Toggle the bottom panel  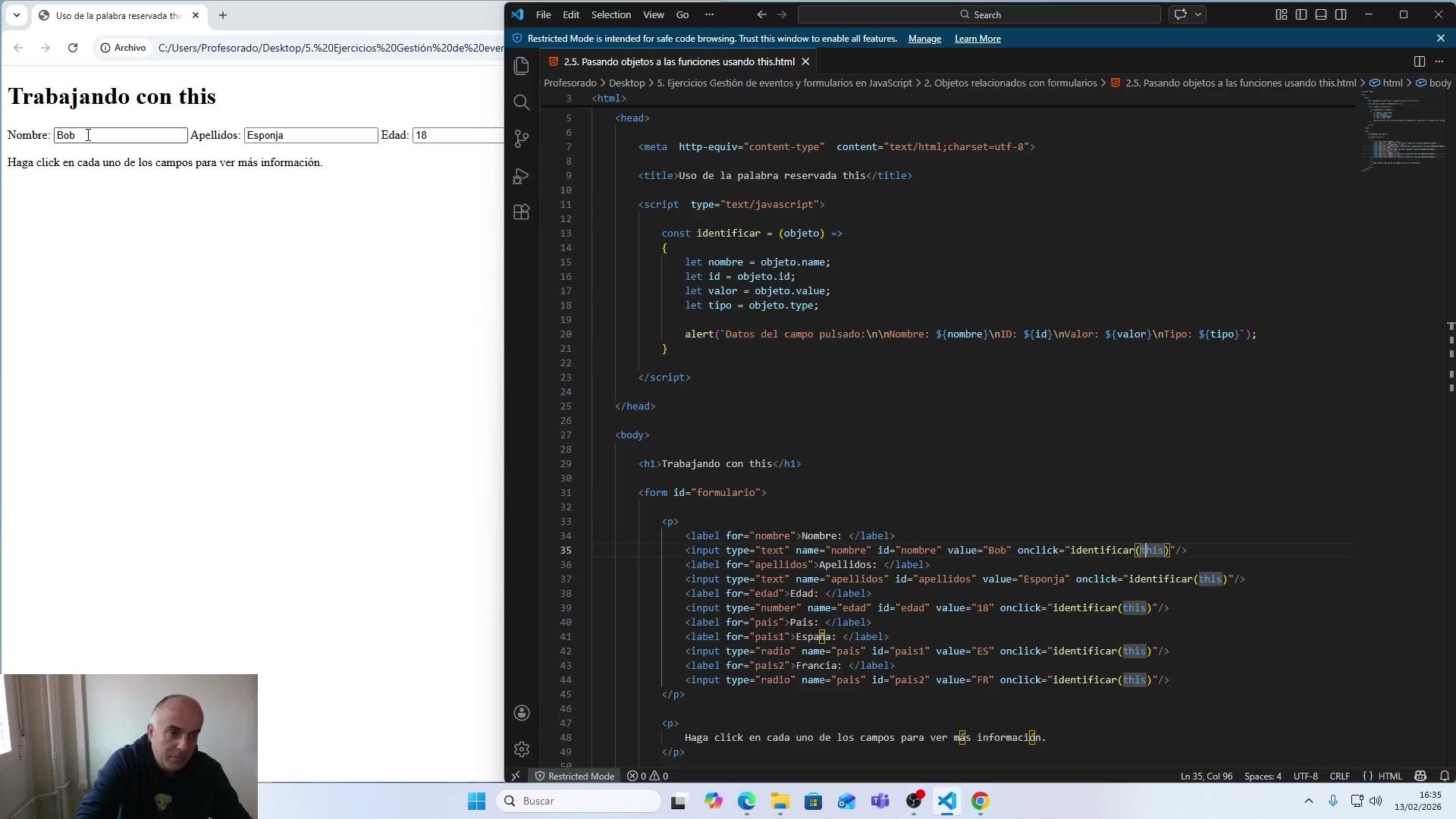click(1321, 14)
